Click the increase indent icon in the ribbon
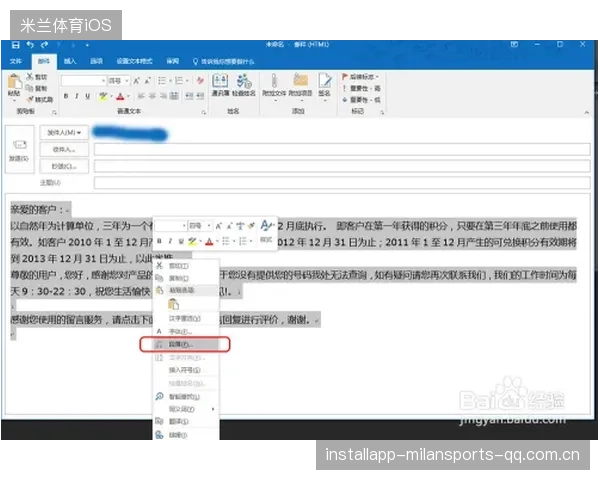 (200, 96)
